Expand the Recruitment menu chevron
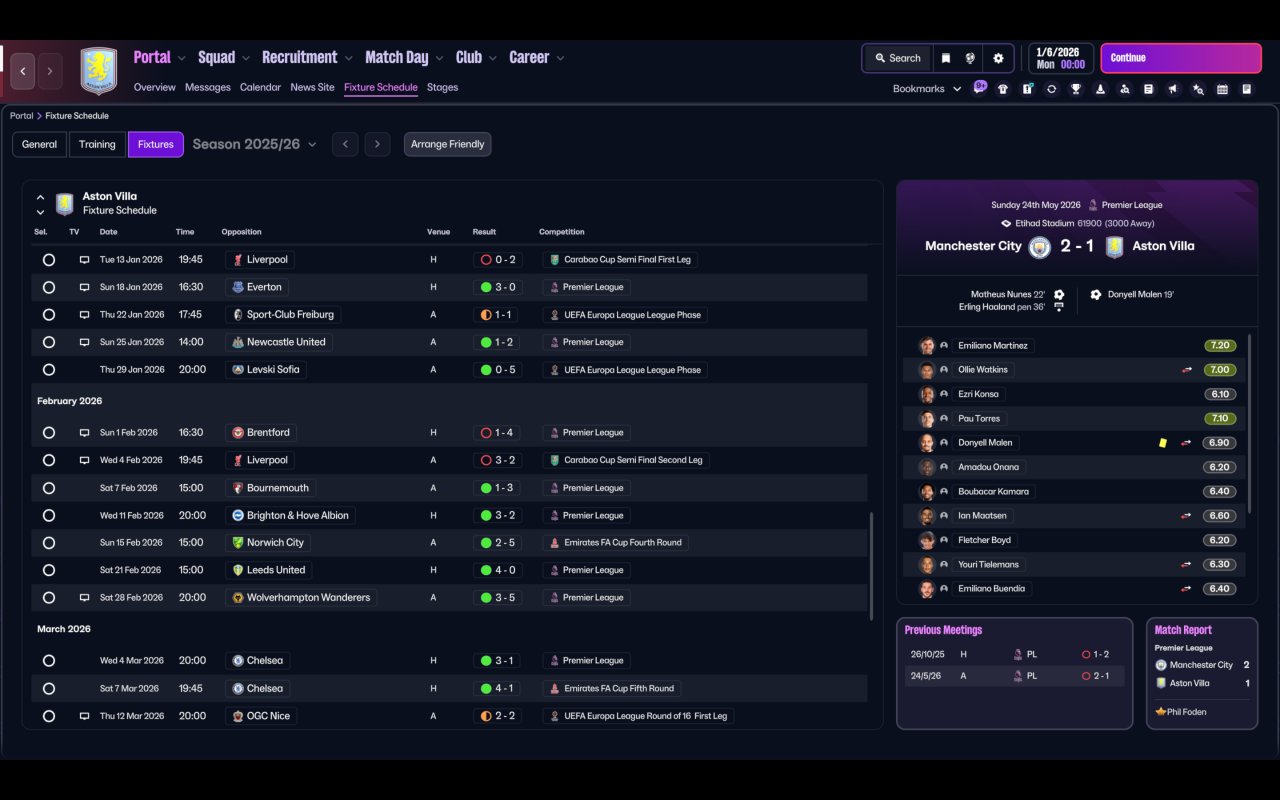The image size is (1280, 800). click(348, 59)
